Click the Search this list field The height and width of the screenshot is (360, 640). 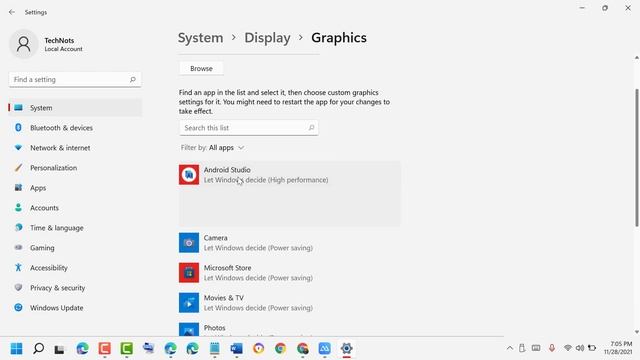tap(249, 128)
